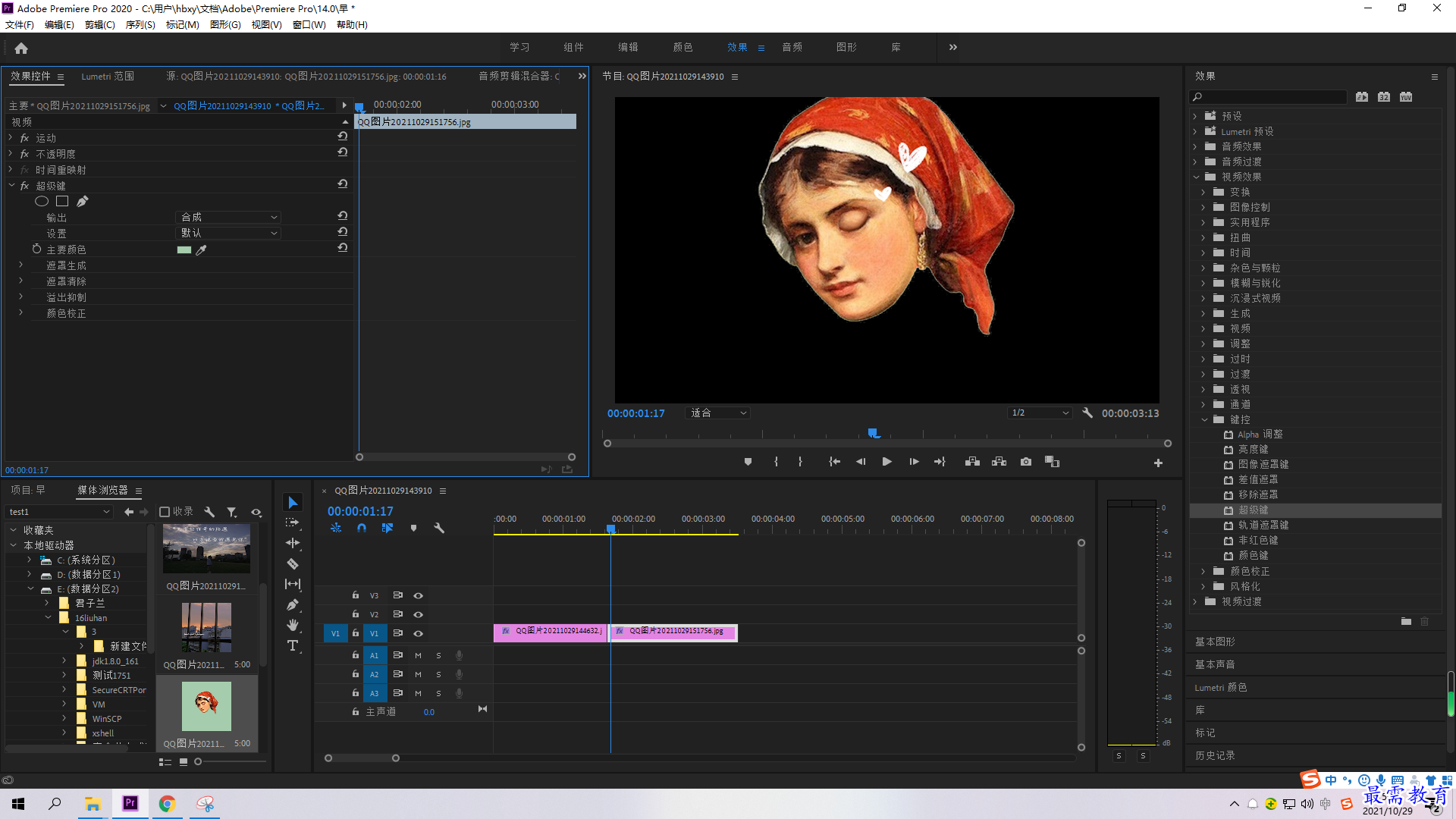Open the test1 location dropdown
The width and height of the screenshot is (1456, 819).
(59, 513)
